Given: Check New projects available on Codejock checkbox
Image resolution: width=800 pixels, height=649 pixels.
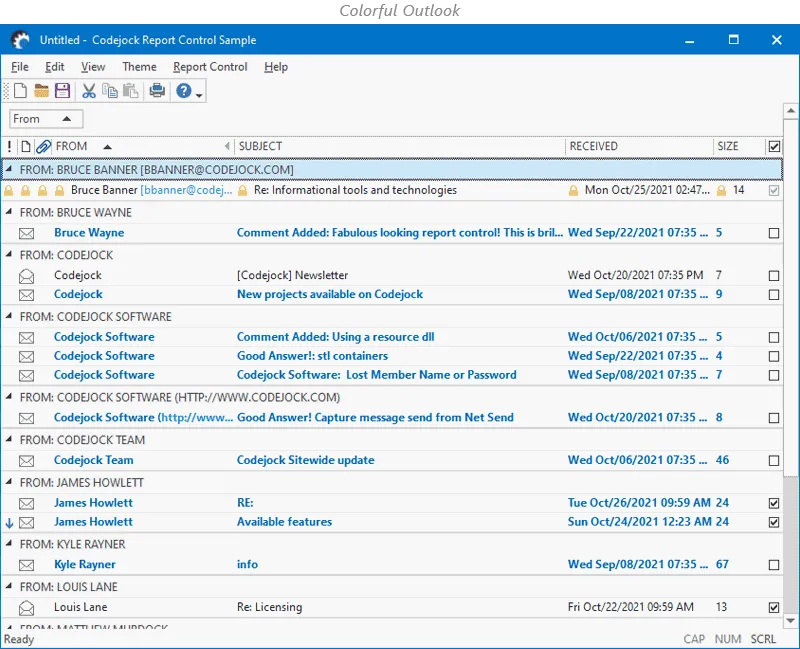Looking at the screenshot, I should 774,295.
